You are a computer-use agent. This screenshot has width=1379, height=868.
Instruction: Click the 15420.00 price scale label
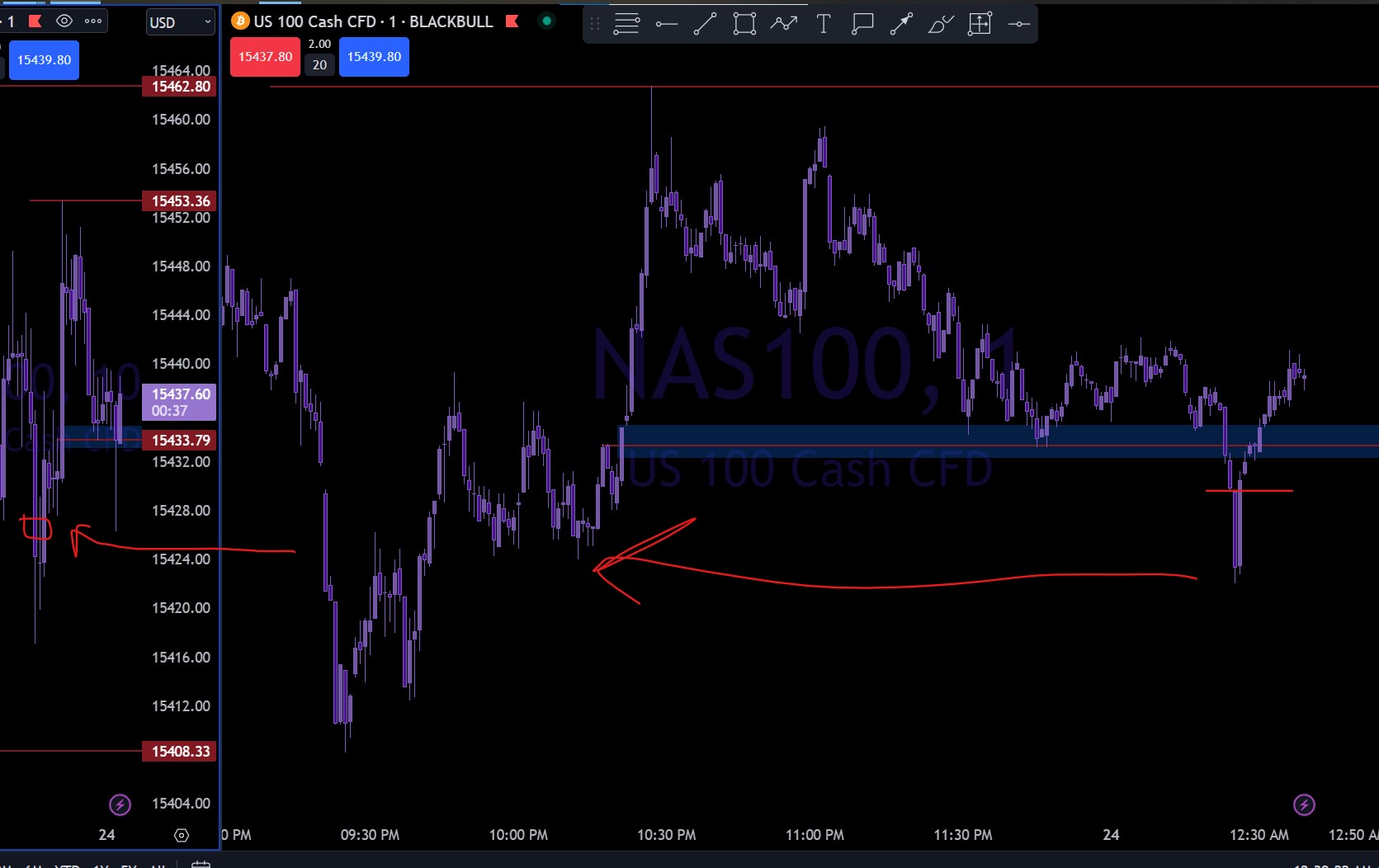pos(181,608)
